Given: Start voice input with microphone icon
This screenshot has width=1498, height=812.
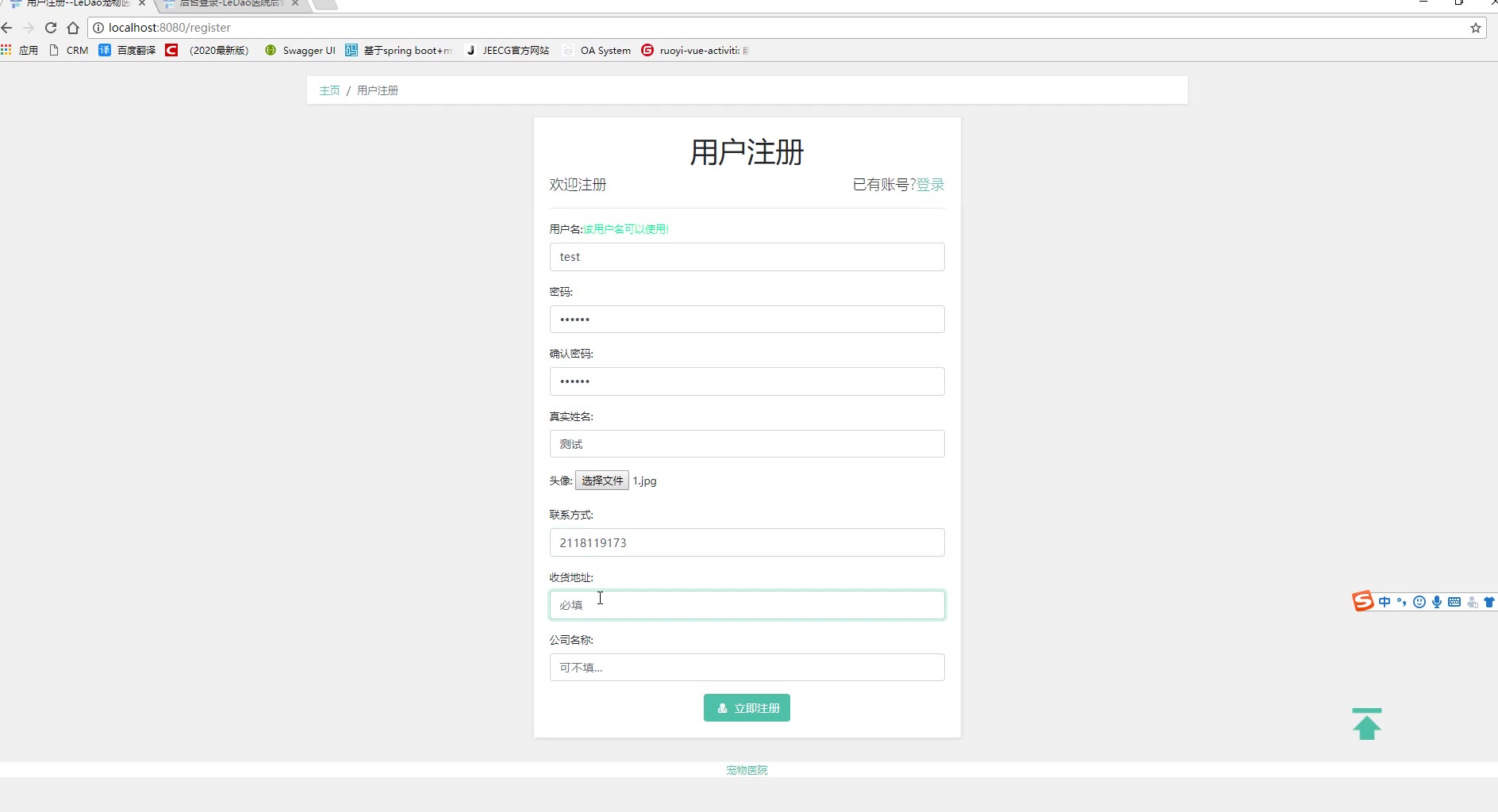Looking at the screenshot, I should point(1437,602).
